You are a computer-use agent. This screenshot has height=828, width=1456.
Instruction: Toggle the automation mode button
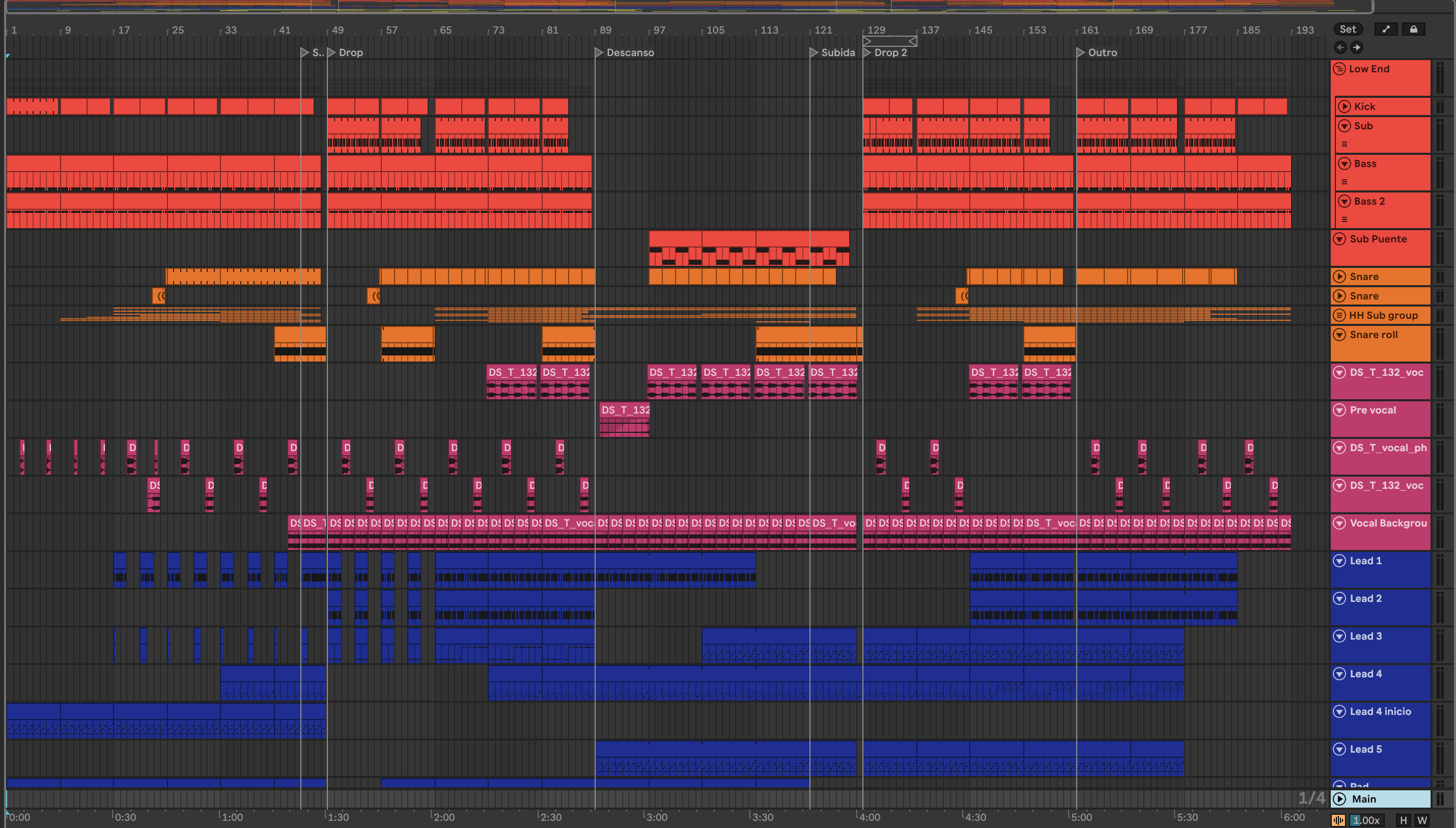[1386, 30]
